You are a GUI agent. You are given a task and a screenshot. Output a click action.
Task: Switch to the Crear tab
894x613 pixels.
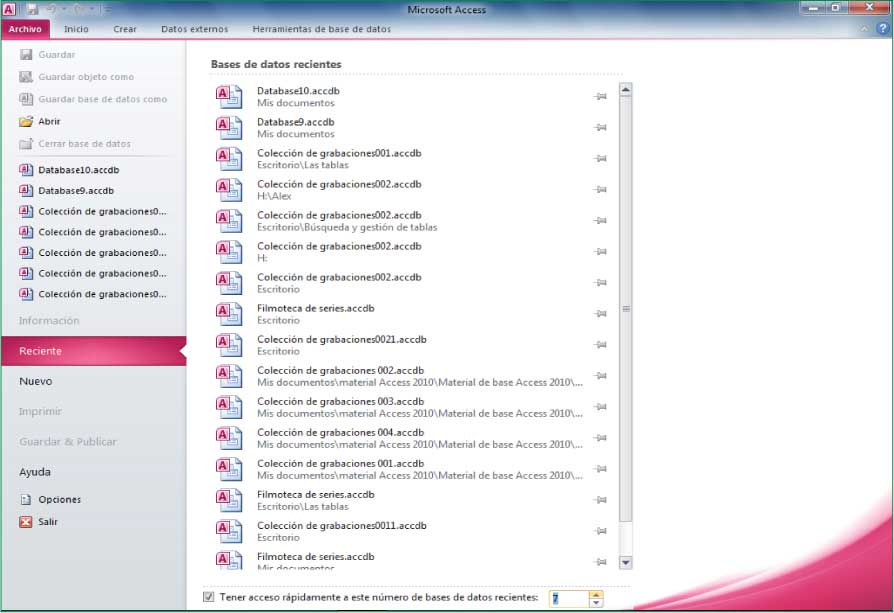(x=124, y=29)
